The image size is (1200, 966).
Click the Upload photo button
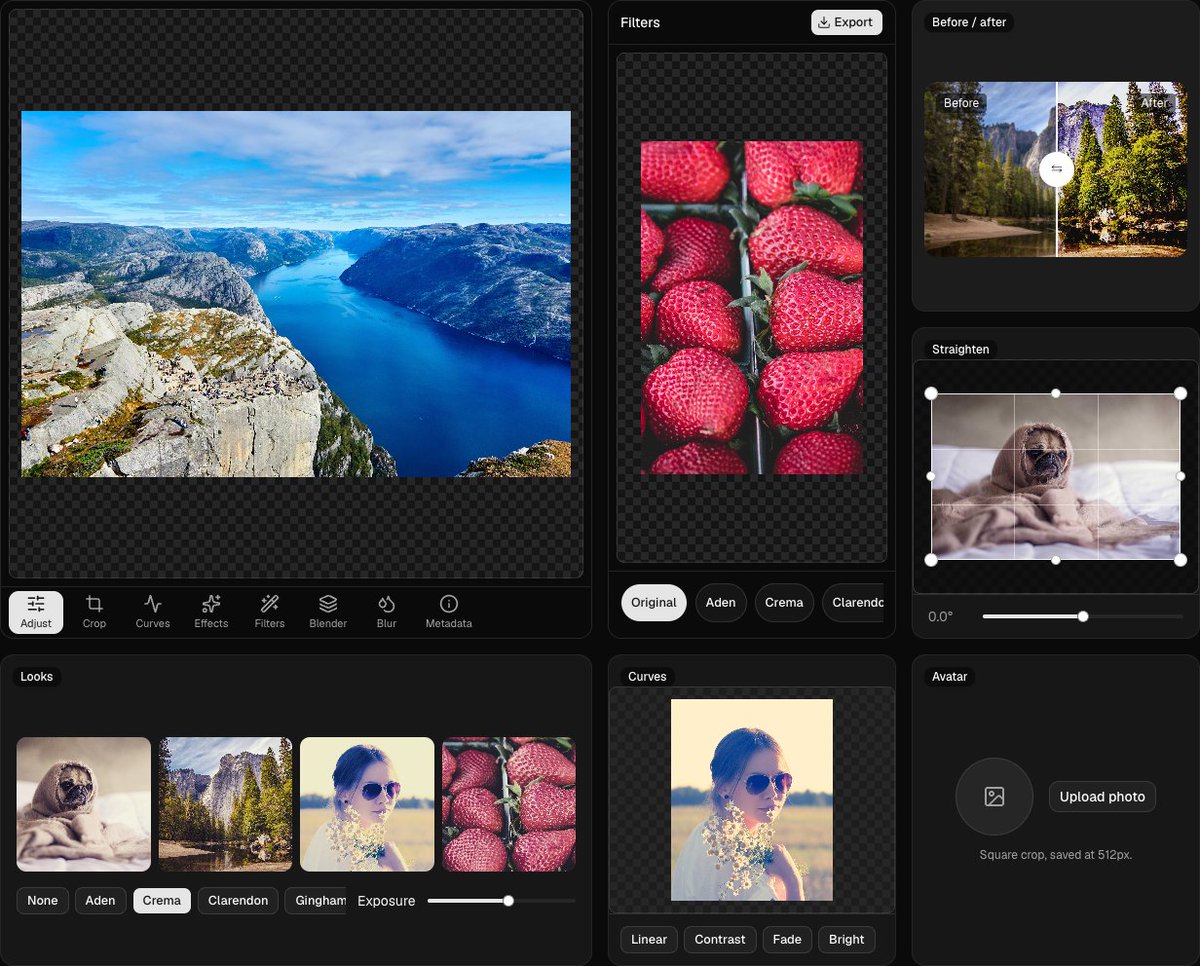pos(1102,797)
